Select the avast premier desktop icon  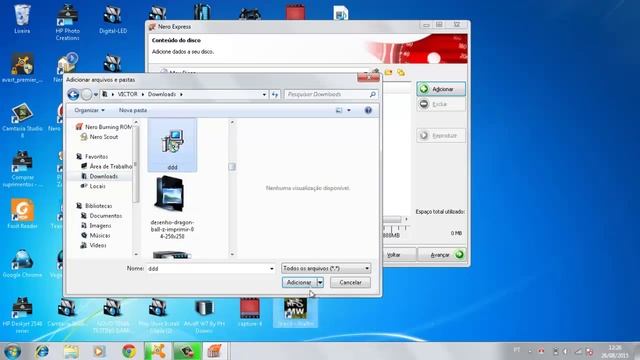22,68
